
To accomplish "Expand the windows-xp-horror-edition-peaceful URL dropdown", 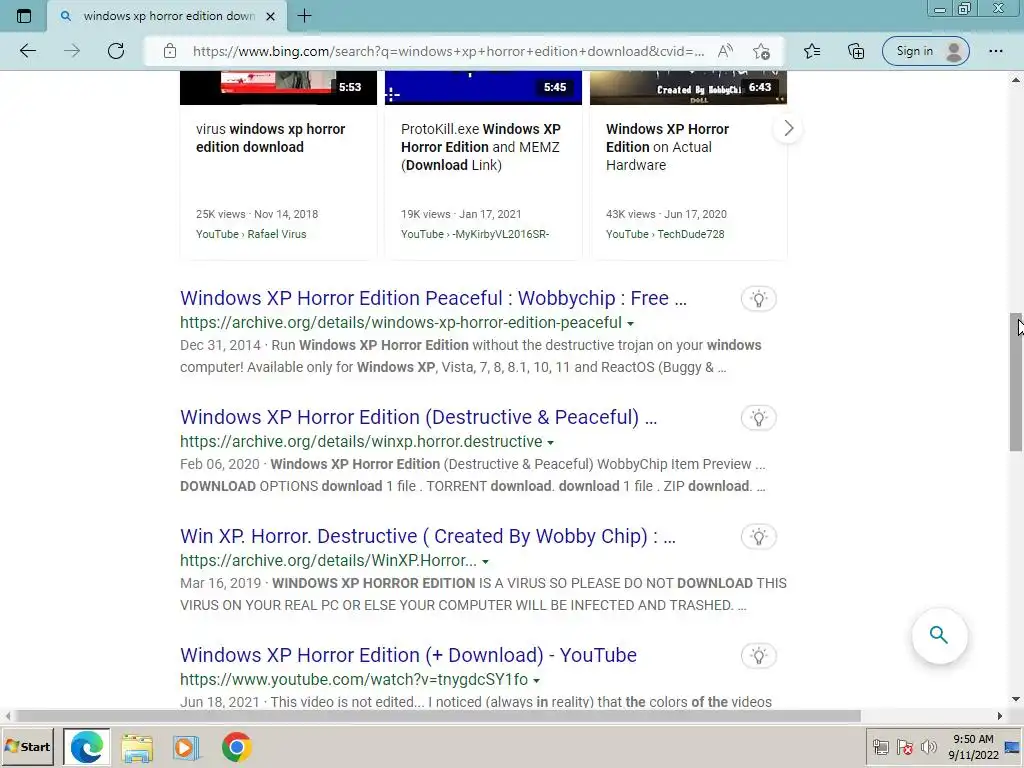I will pyautogui.click(x=630, y=323).
